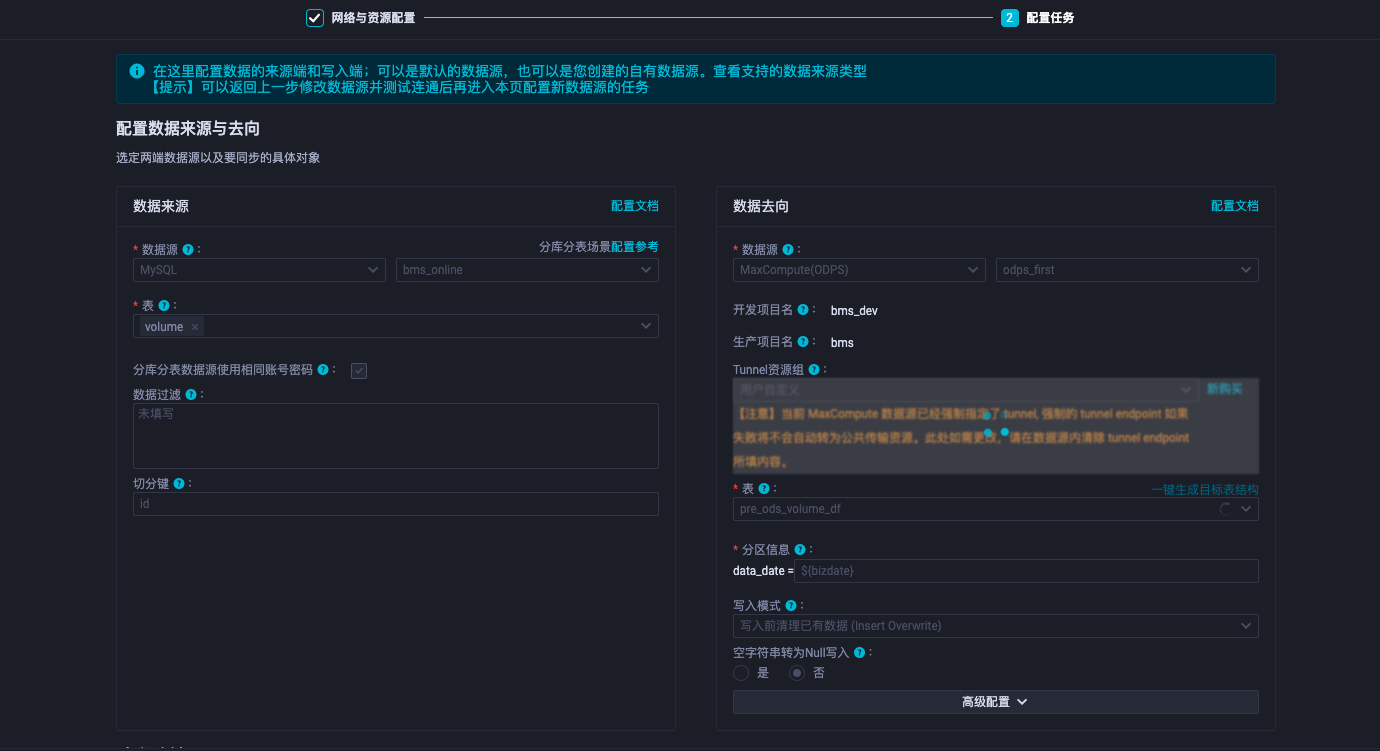Click the 配置数据来源与去向 heading
The height and width of the screenshot is (751, 1380).
coord(189,129)
